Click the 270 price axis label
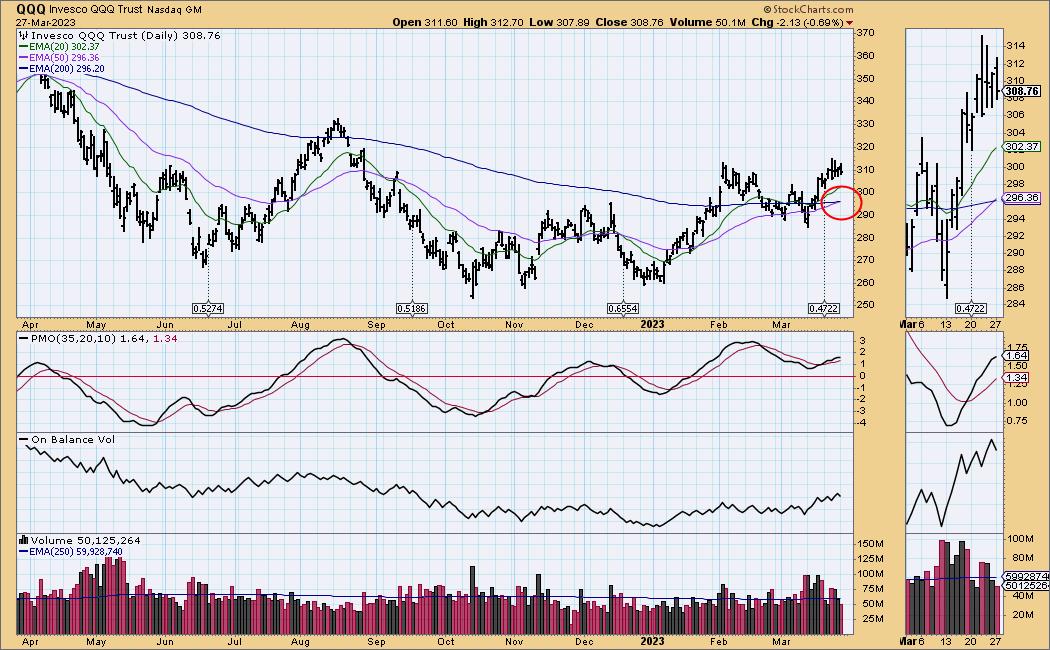Screen dimensions: 1050x650 866,260
